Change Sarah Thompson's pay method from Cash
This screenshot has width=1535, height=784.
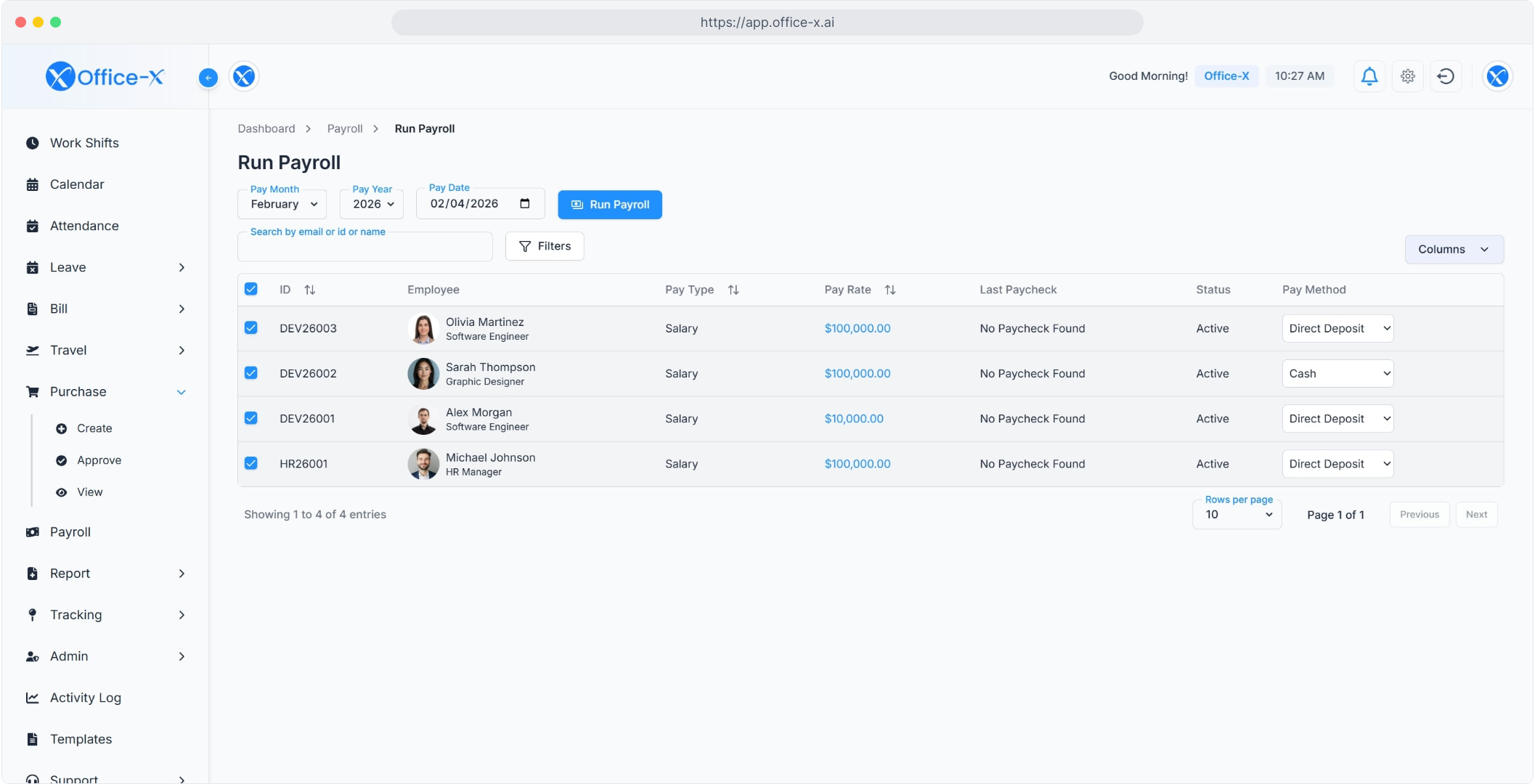(1337, 373)
